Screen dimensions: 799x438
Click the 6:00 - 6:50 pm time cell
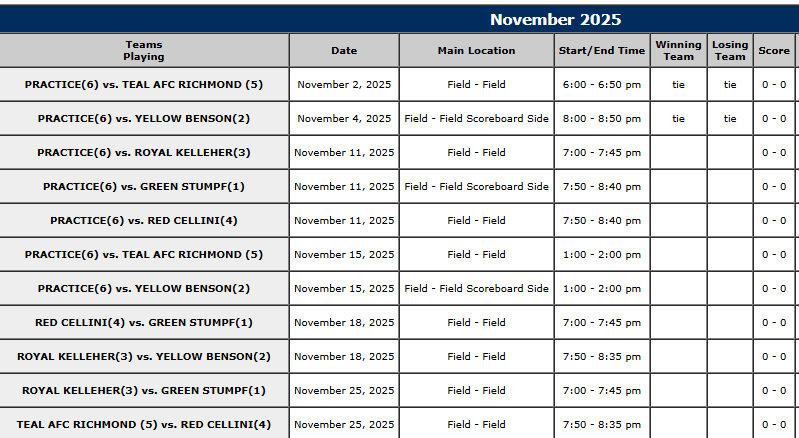(x=602, y=85)
